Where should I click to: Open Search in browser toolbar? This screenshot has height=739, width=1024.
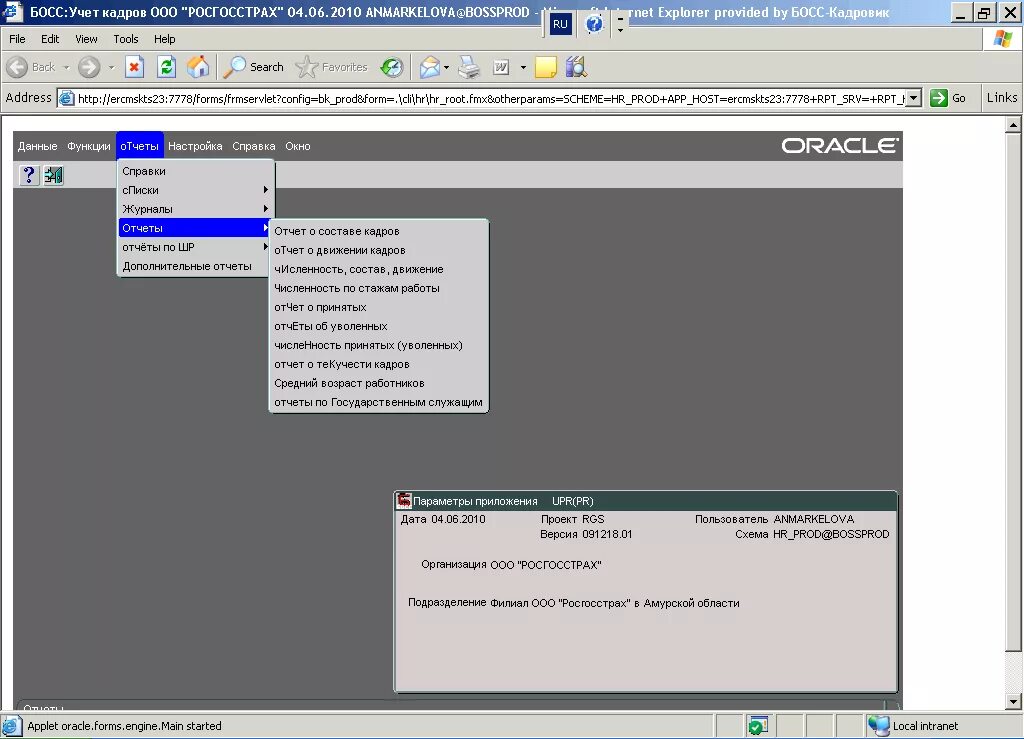pyautogui.click(x=253, y=67)
